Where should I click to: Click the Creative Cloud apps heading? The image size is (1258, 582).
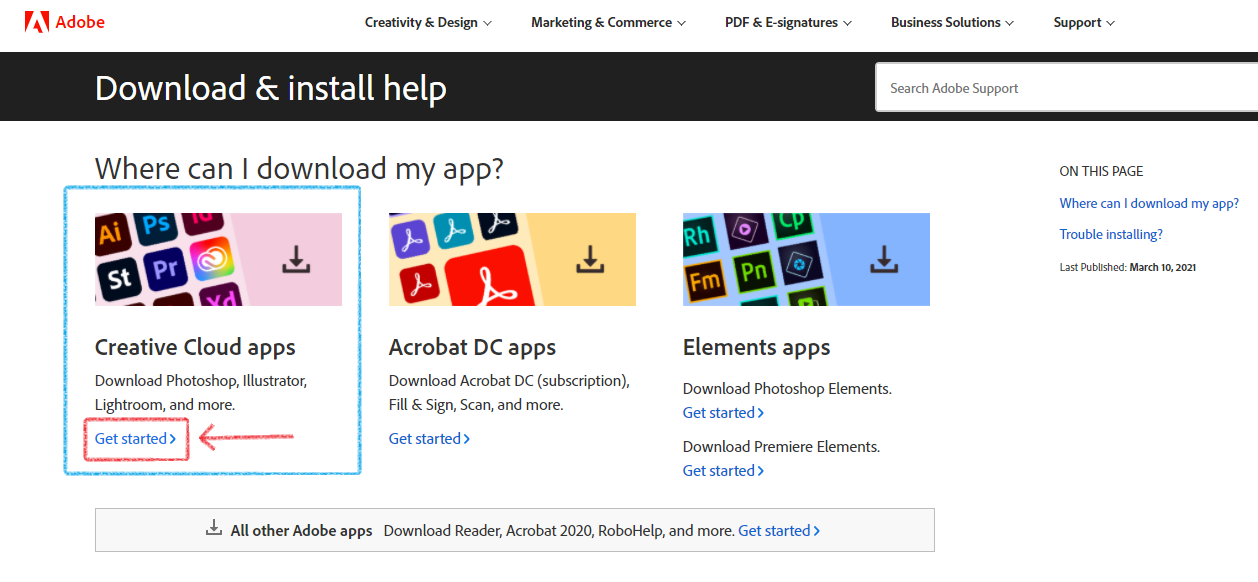(x=195, y=347)
